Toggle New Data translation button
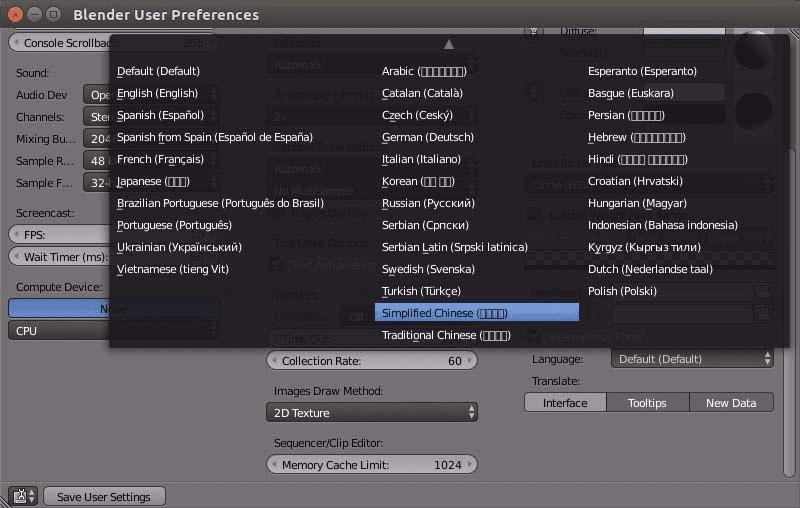This screenshot has height=508, width=800. click(731, 402)
